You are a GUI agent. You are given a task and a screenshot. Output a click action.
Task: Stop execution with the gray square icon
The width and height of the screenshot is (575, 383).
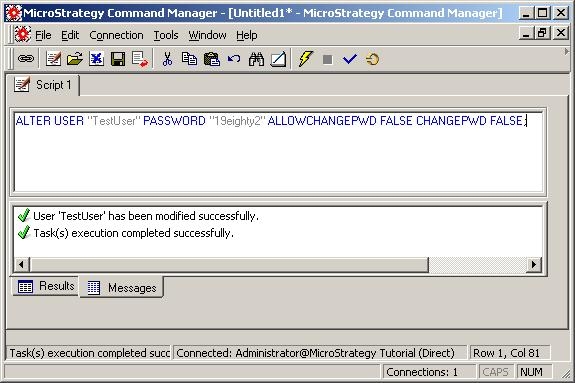[327, 59]
